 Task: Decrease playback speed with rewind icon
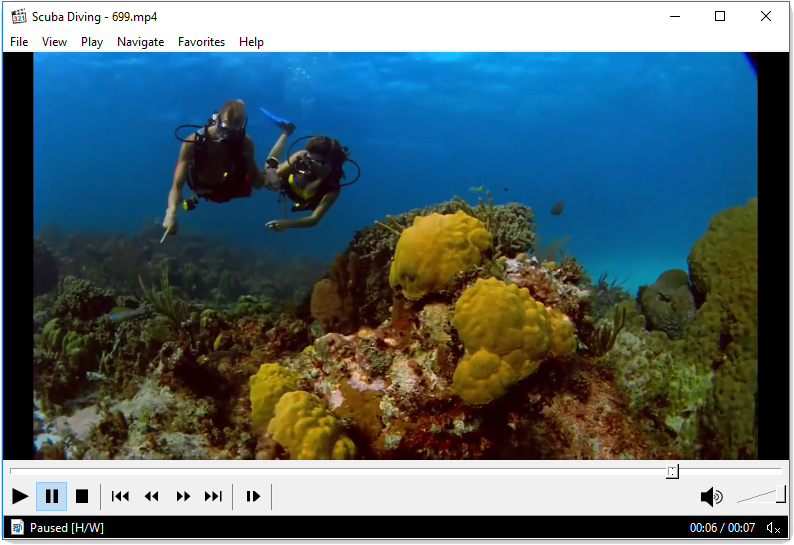(x=151, y=496)
